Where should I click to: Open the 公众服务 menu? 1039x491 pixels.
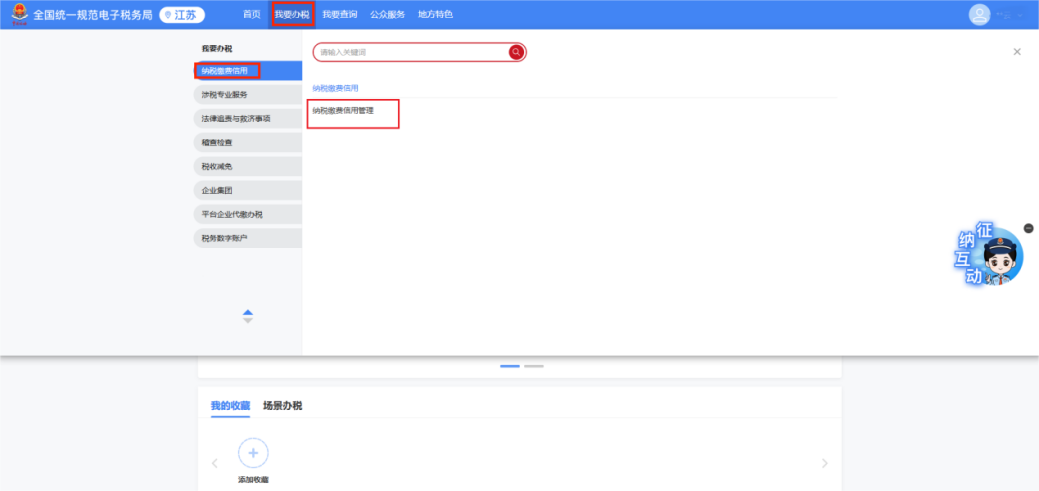[387, 15]
